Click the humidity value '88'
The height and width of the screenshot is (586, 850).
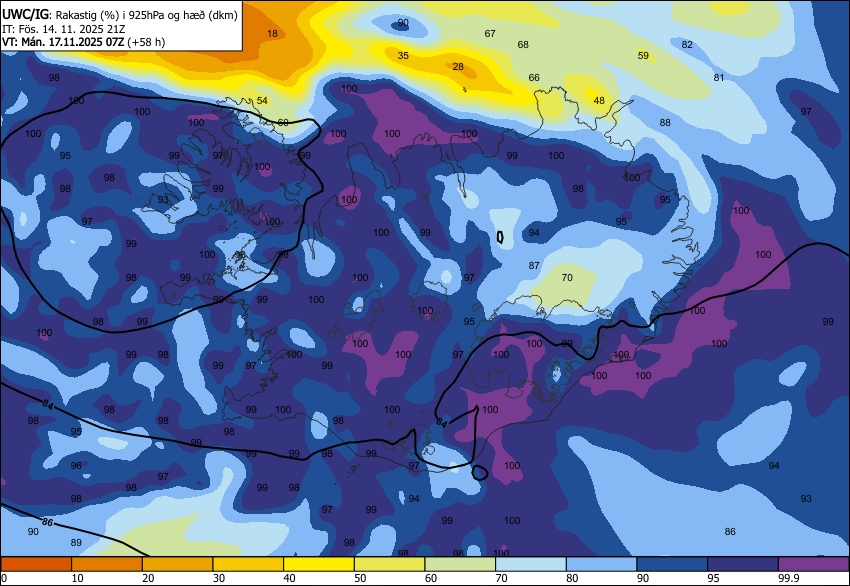pos(665,123)
